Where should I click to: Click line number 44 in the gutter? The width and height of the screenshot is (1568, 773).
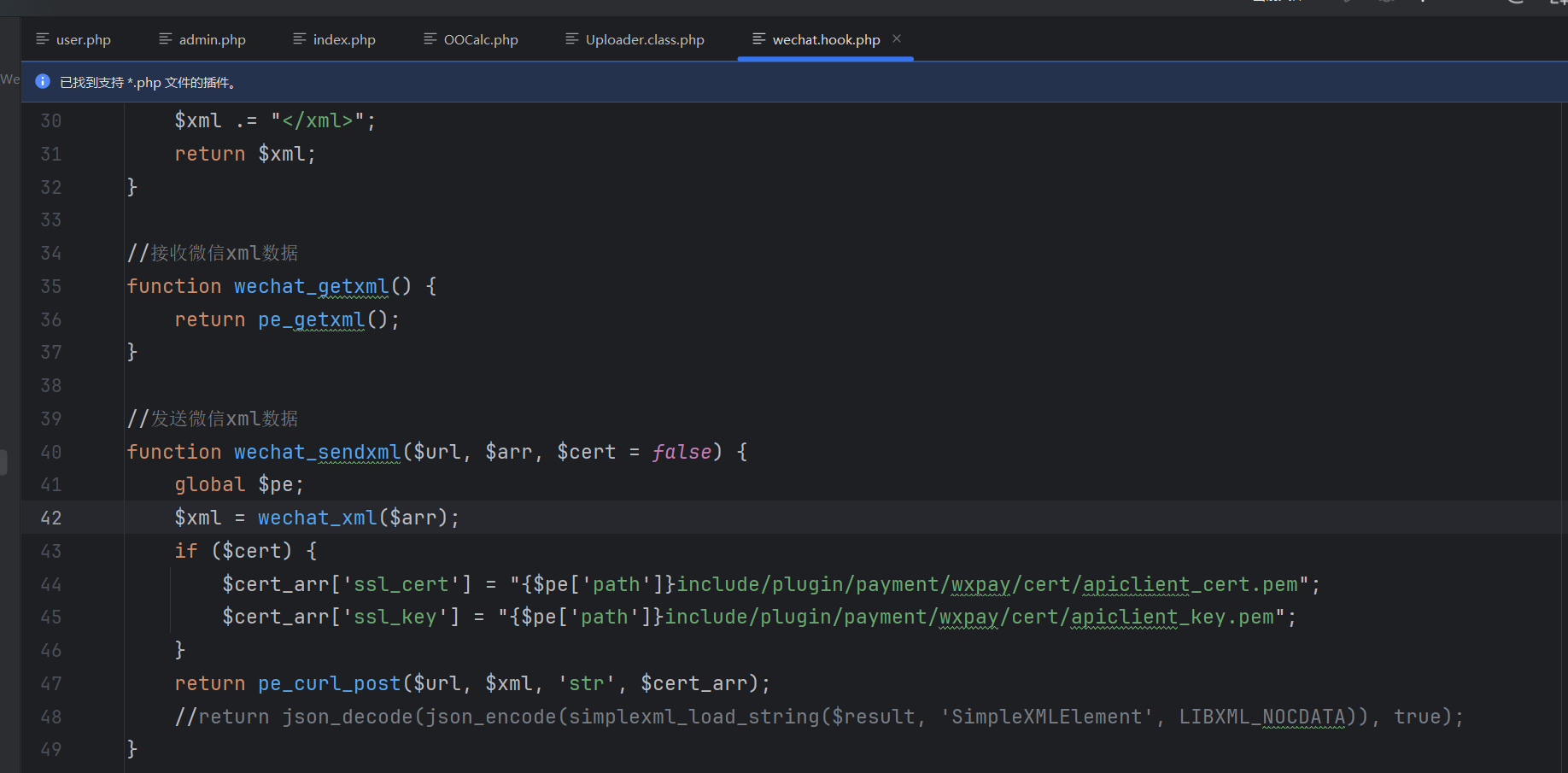coord(51,585)
